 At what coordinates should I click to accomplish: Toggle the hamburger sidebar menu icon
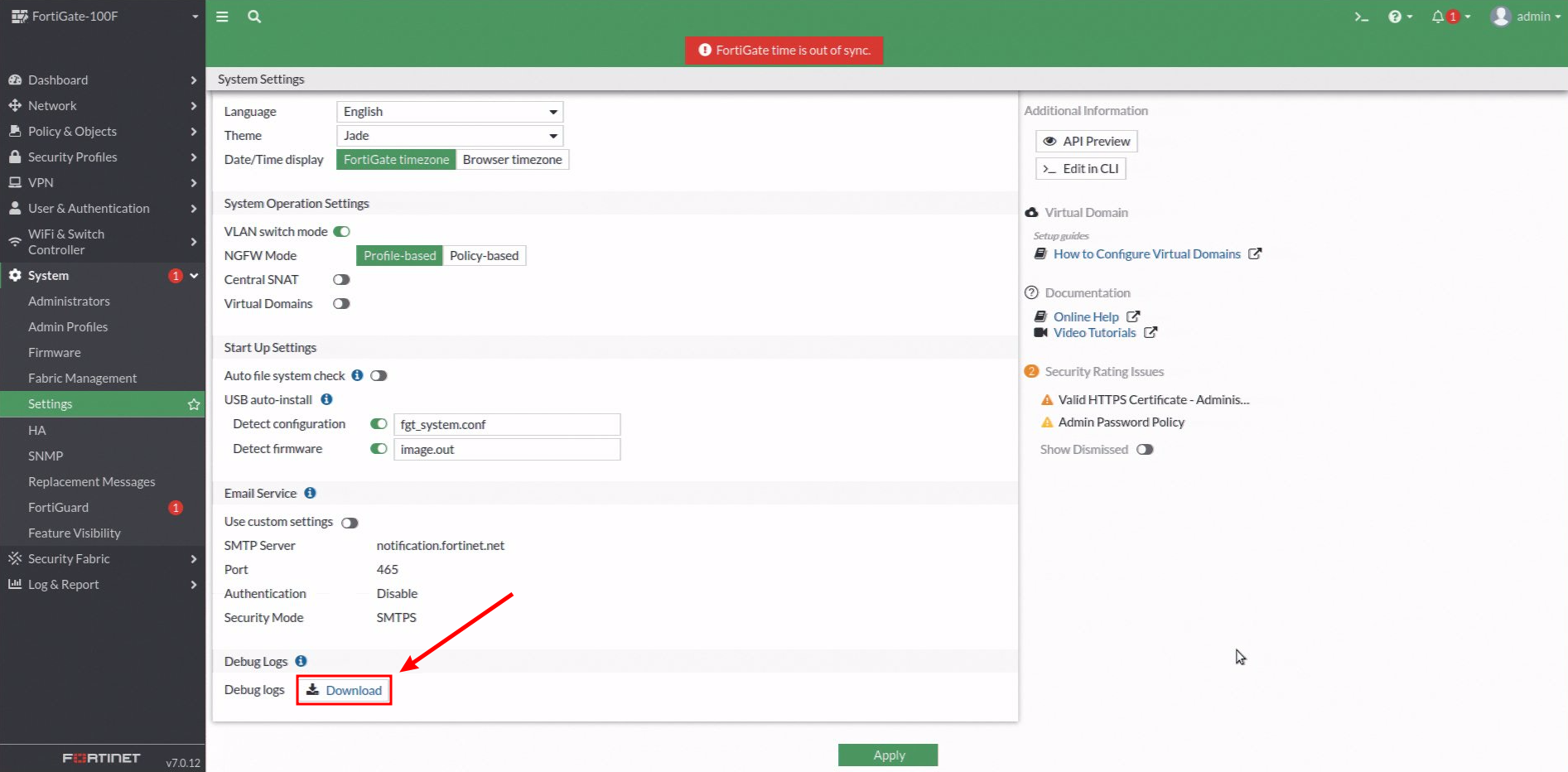pyautogui.click(x=222, y=17)
